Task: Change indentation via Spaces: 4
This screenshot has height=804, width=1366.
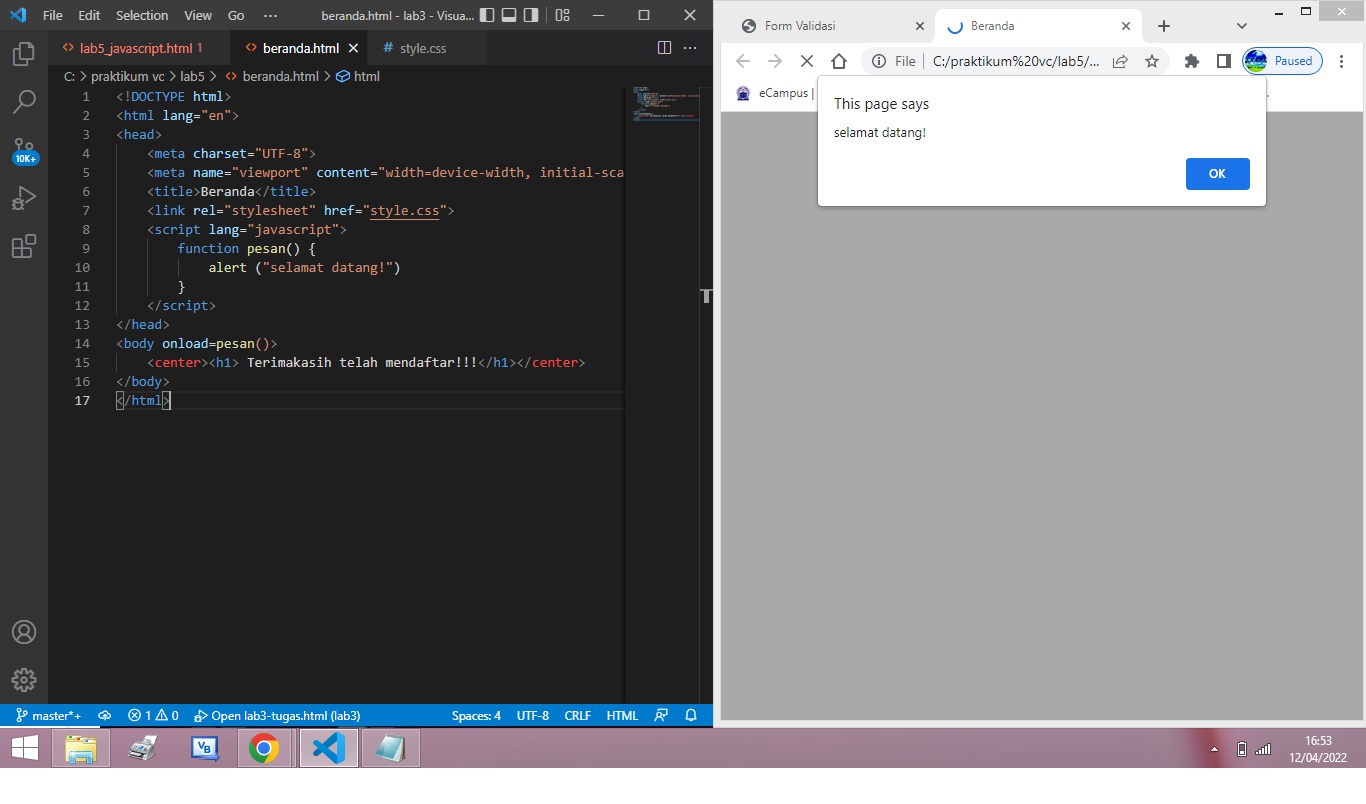Action: (476, 716)
